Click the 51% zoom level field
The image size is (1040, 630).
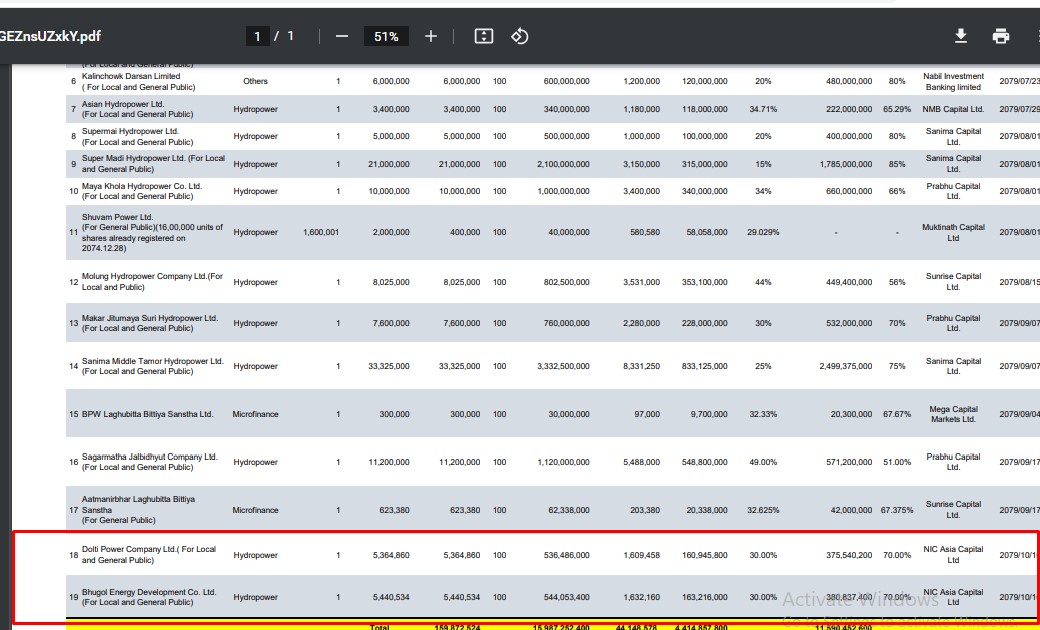(386, 36)
